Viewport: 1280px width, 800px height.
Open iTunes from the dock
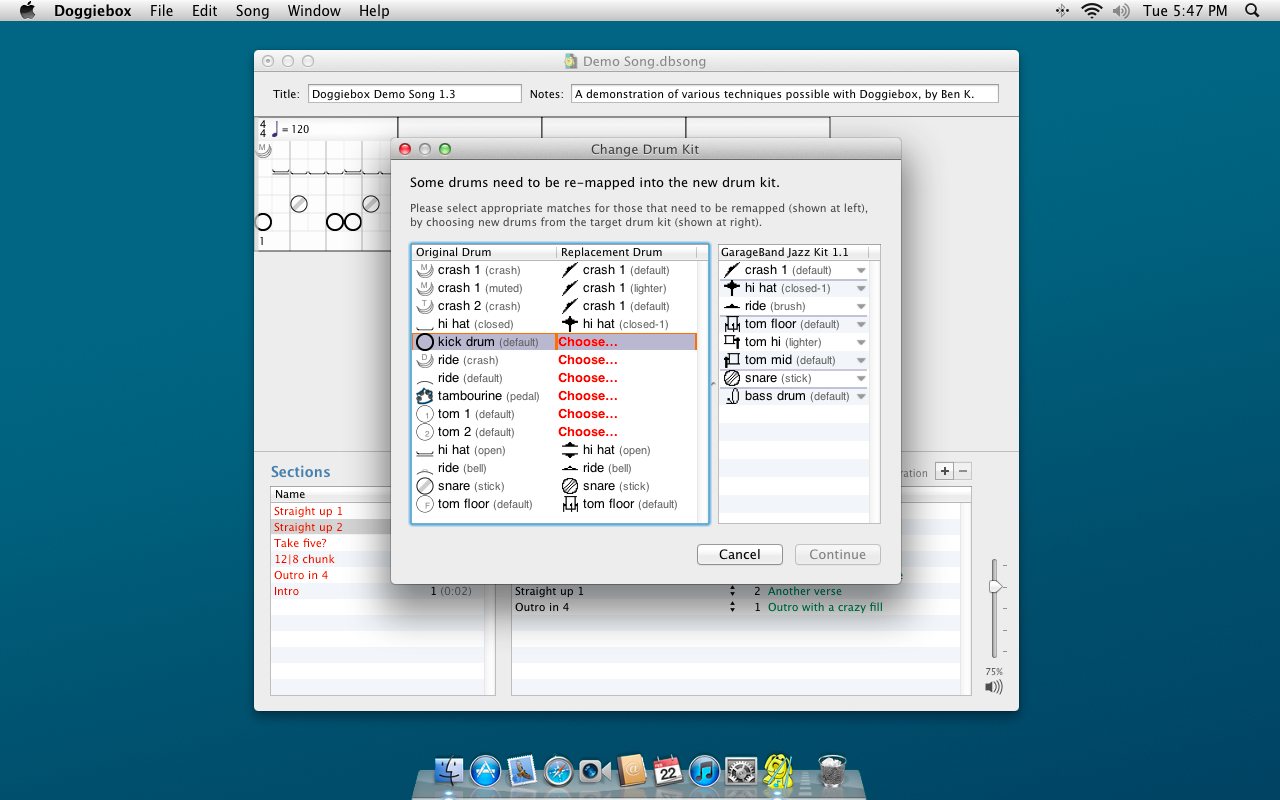tap(705, 771)
